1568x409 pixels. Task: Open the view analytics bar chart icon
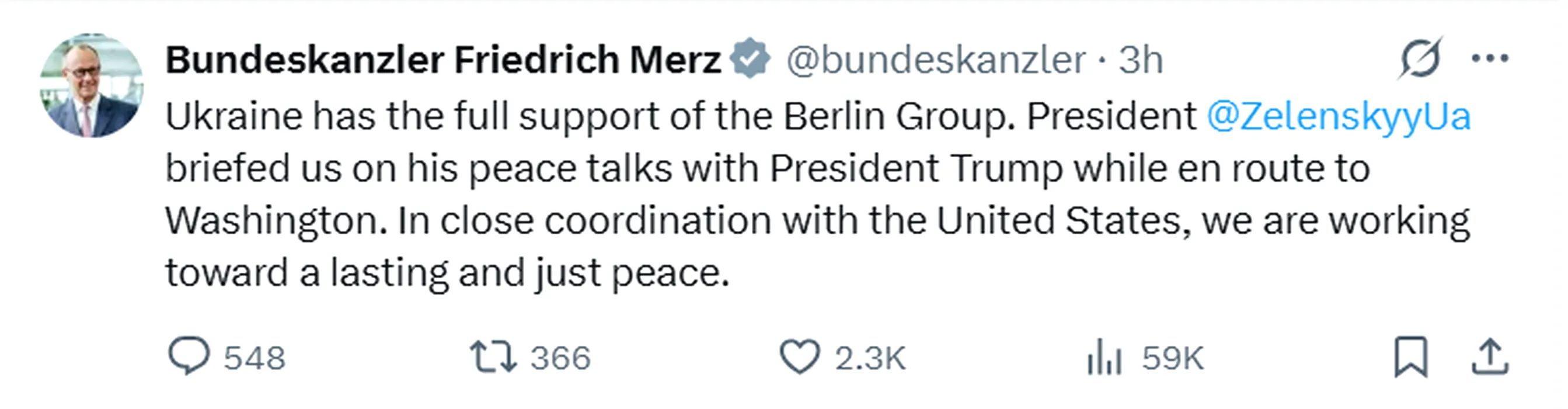[1103, 357]
